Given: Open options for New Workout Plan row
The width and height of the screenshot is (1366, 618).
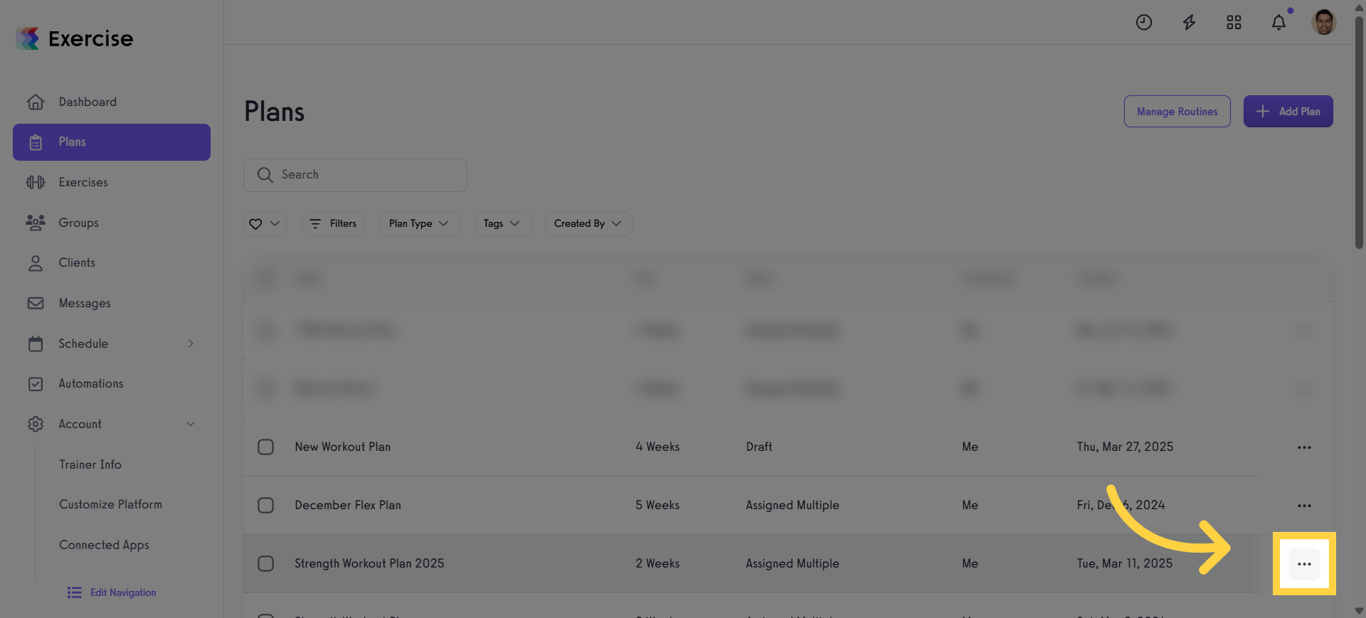Looking at the screenshot, I should (1304, 447).
